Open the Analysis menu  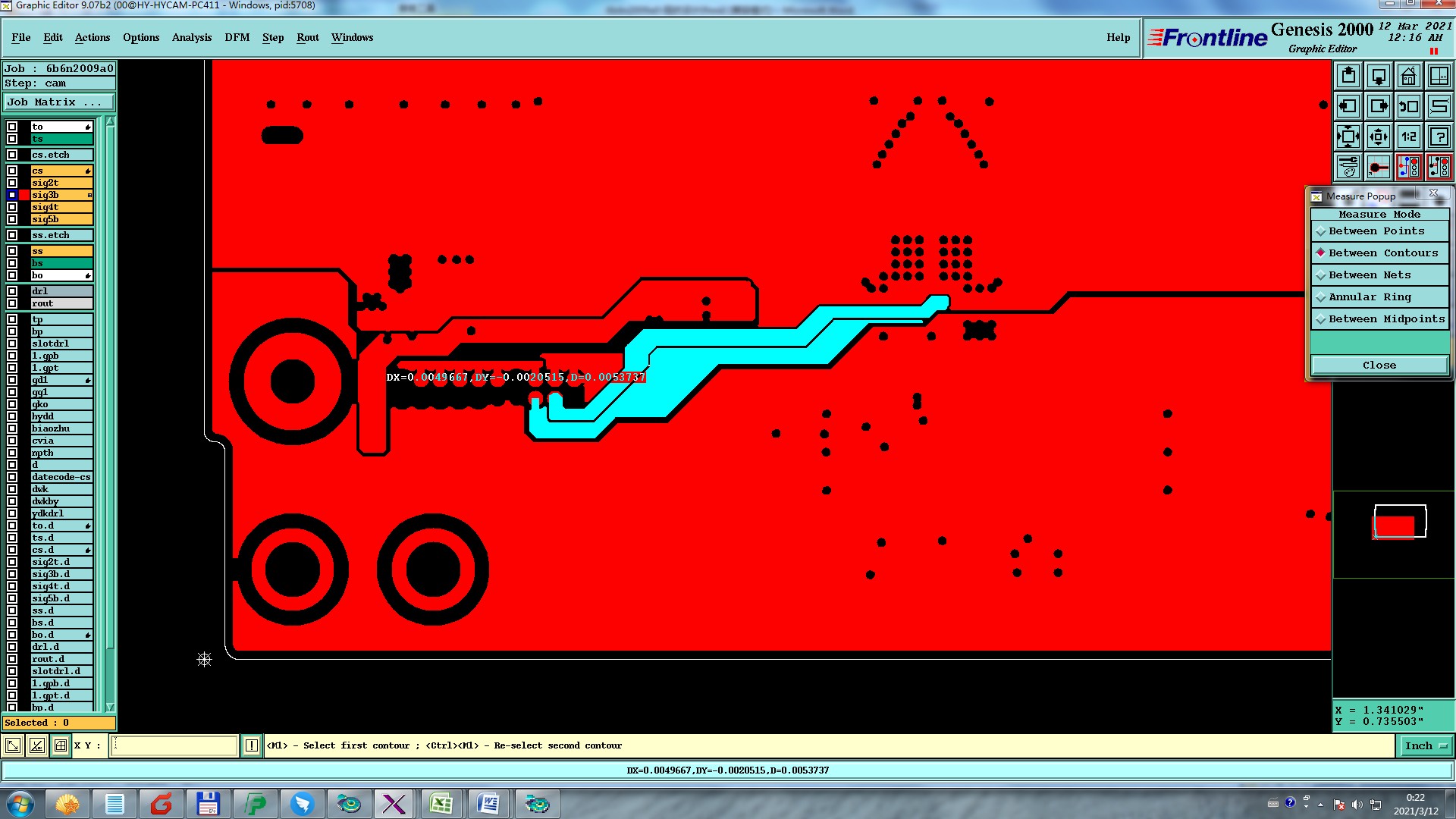pos(191,37)
